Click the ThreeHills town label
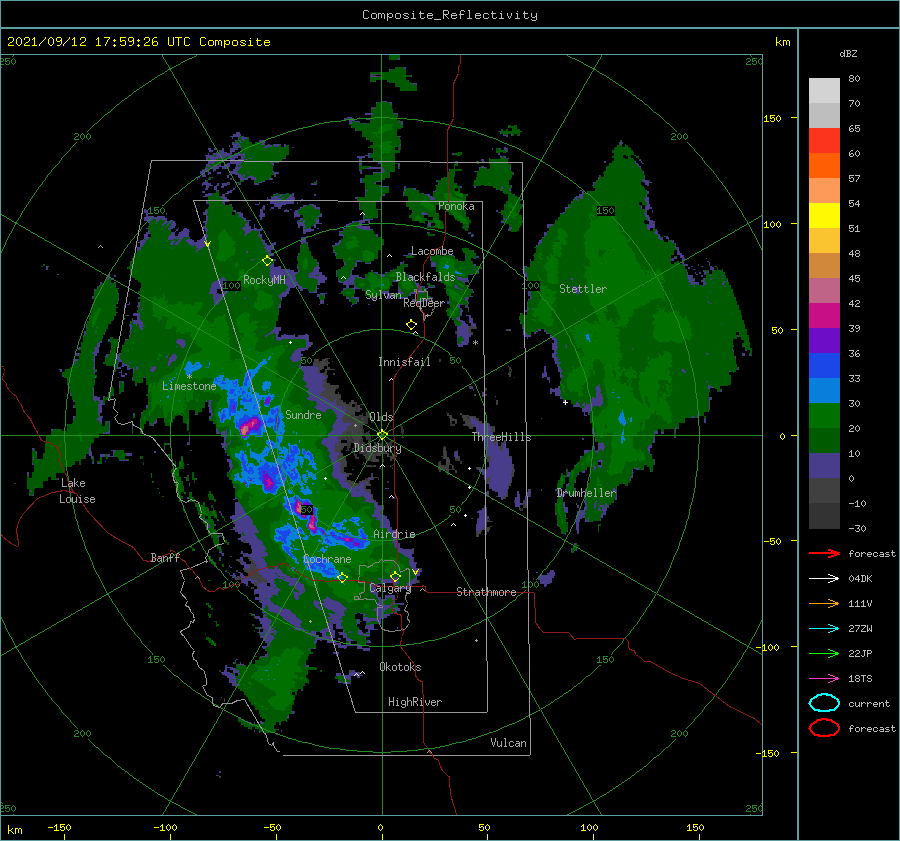 point(501,437)
